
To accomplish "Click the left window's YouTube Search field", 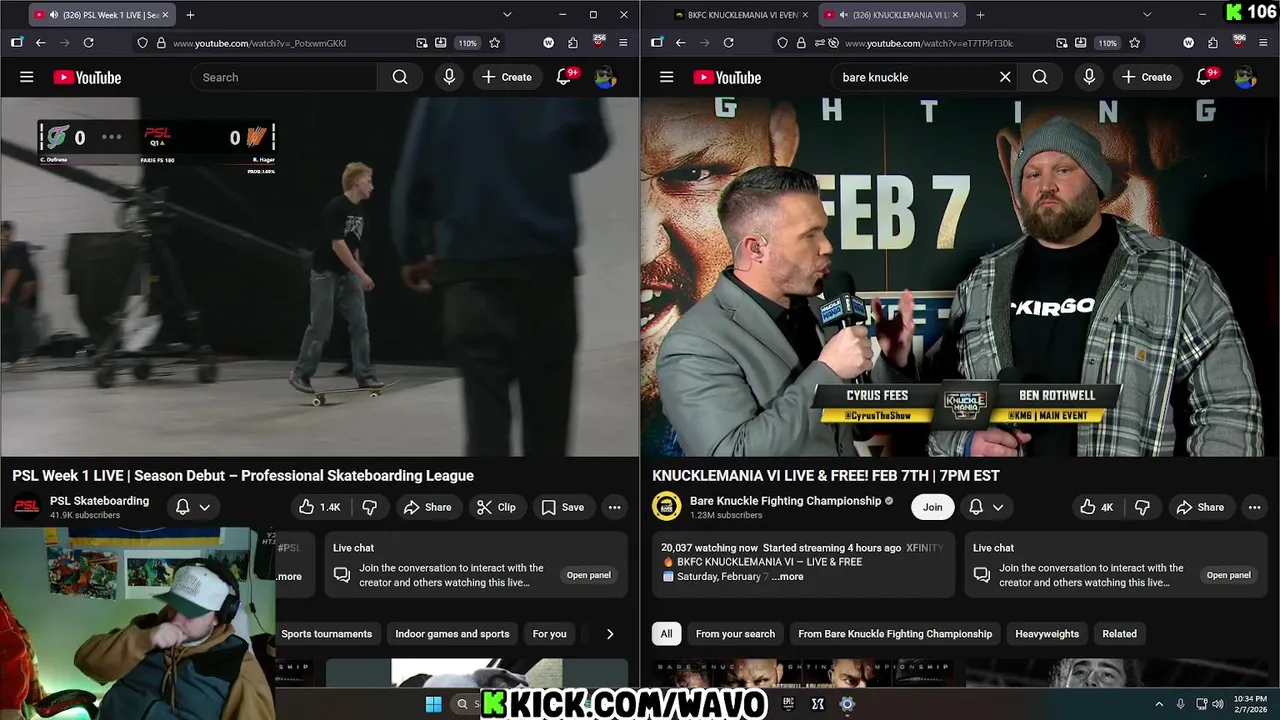I will (284, 77).
